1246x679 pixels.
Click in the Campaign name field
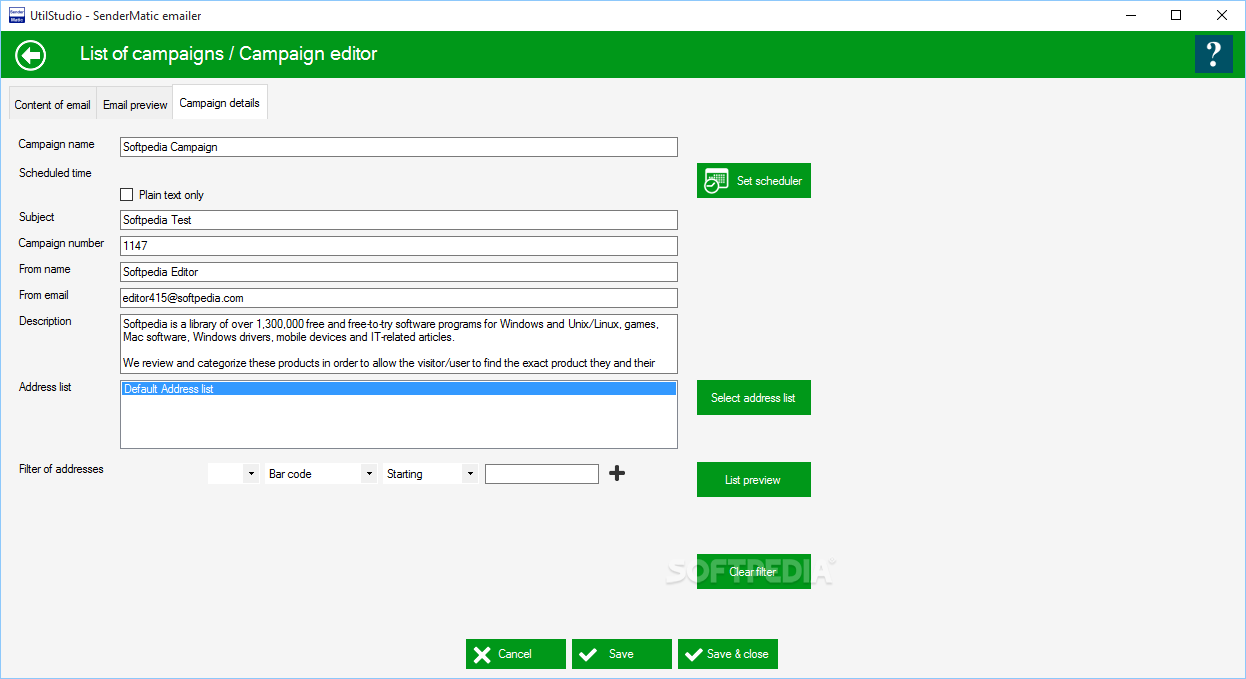coord(399,147)
